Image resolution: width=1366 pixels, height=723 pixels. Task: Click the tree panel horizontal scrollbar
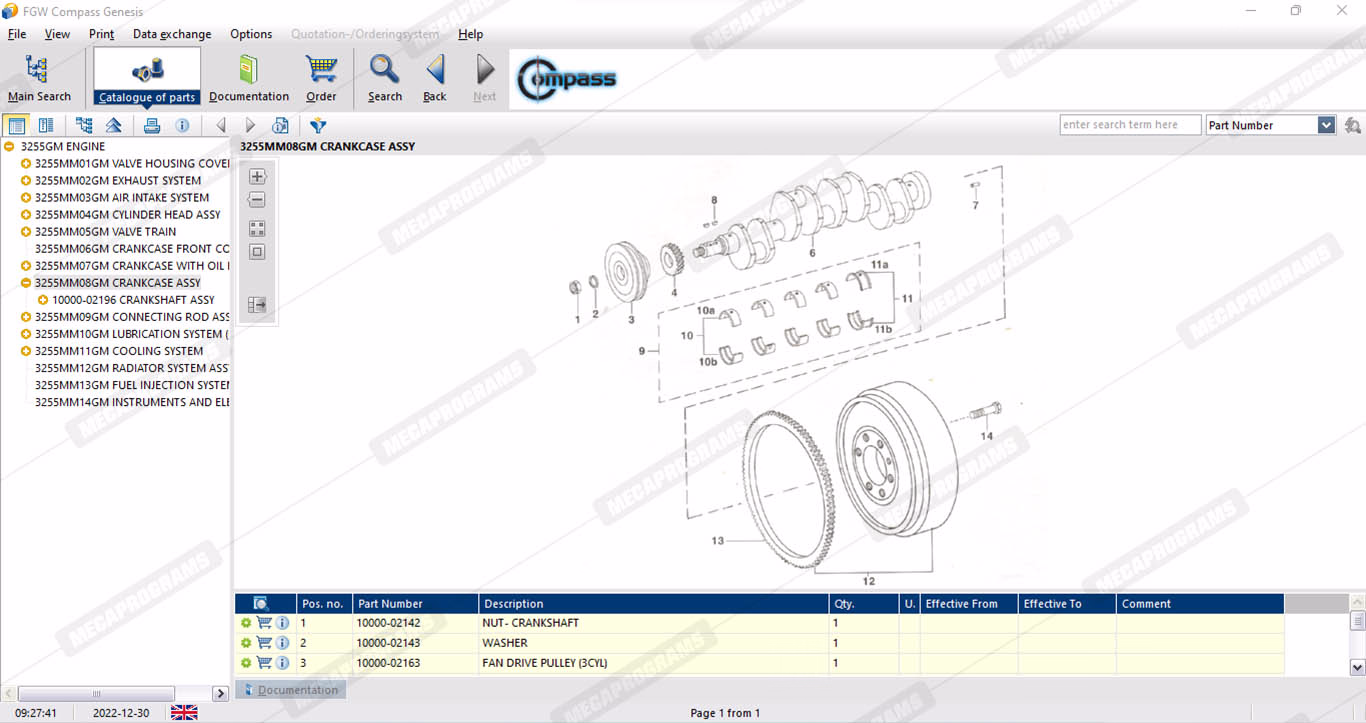(97, 693)
